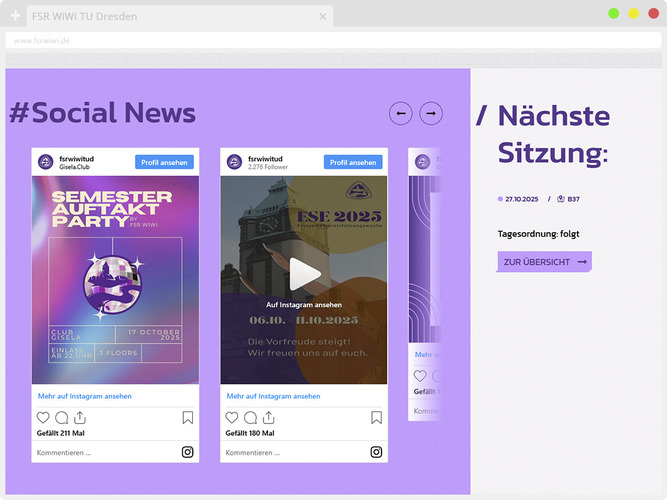The width and height of the screenshot is (667, 500).
Task: Click 'Profil ansehen' on the first post
Action: pyautogui.click(x=164, y=162)
